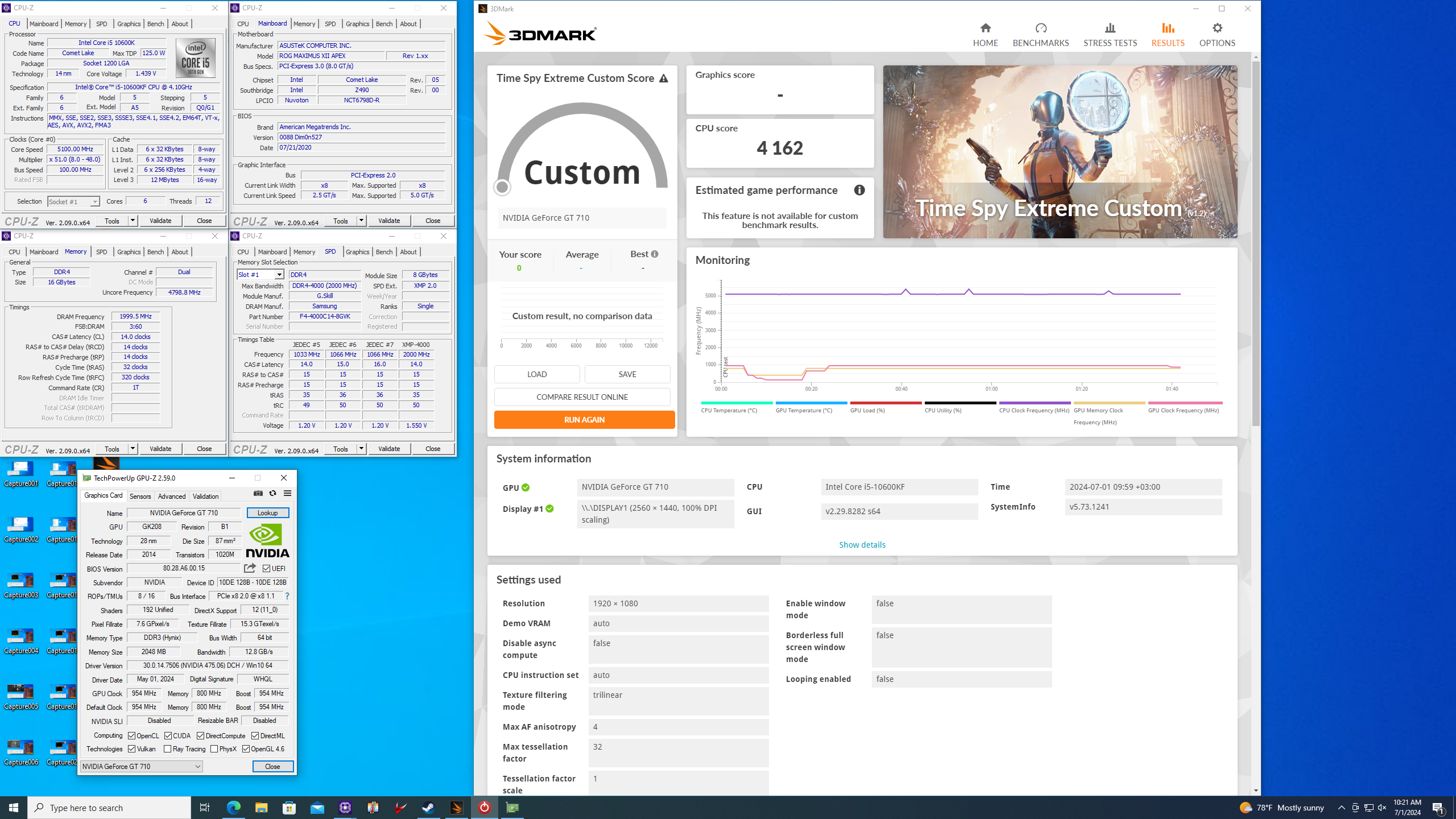1456x819 pixels.
Task: Toggle the OpenGL 4.6 checkbox in GPU-Z
Action: [246, 749]
